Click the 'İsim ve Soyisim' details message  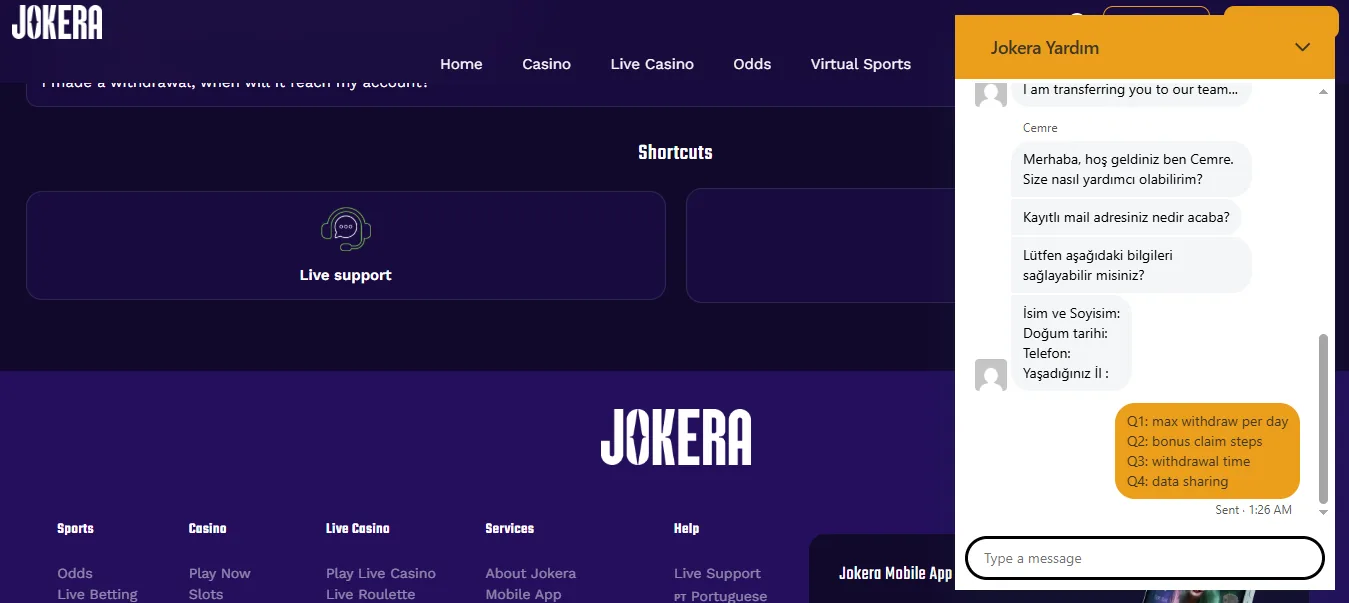(x=1071, y=343)
